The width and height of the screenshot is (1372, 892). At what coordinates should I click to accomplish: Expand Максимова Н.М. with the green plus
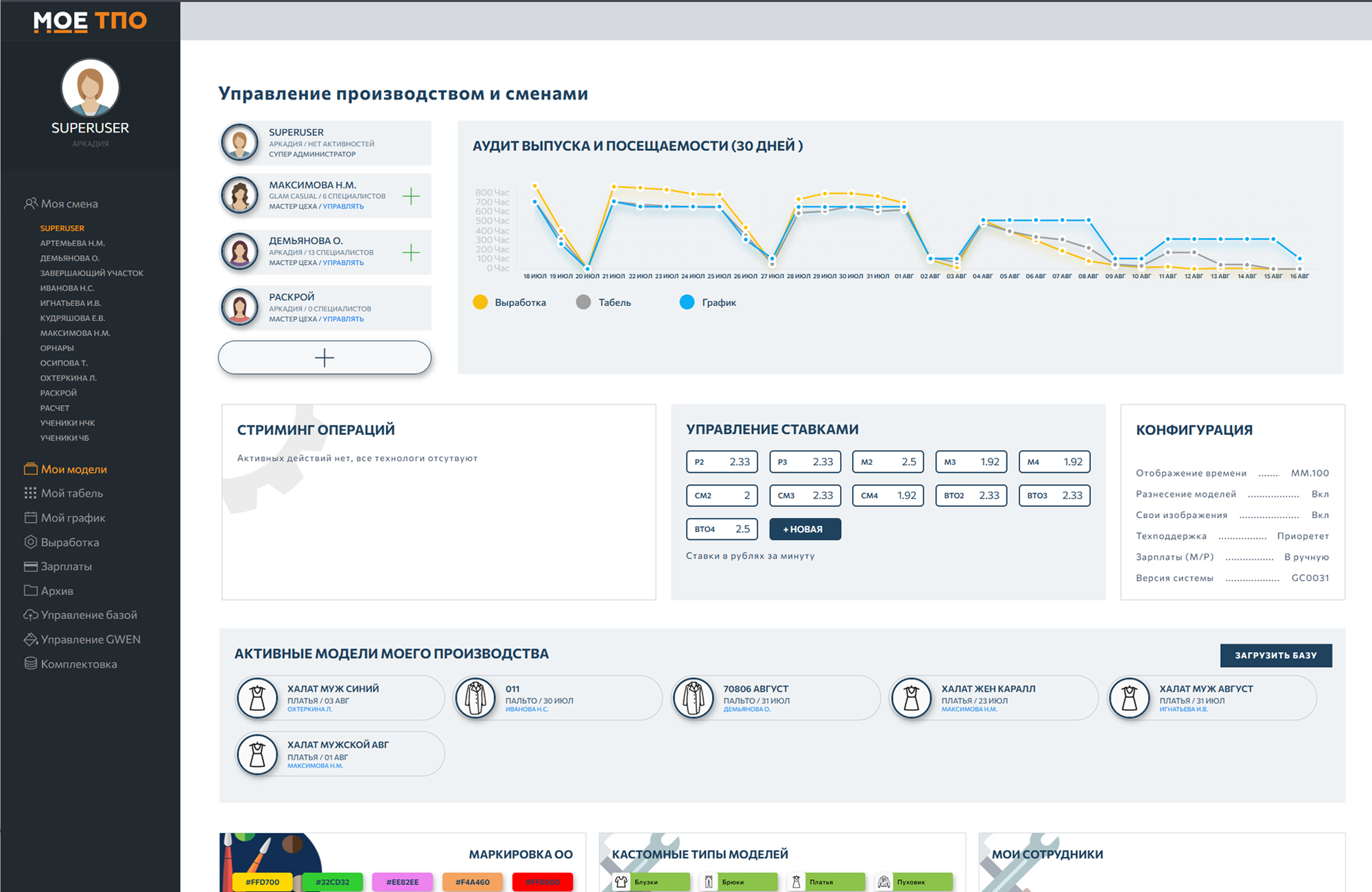[411, 196]
